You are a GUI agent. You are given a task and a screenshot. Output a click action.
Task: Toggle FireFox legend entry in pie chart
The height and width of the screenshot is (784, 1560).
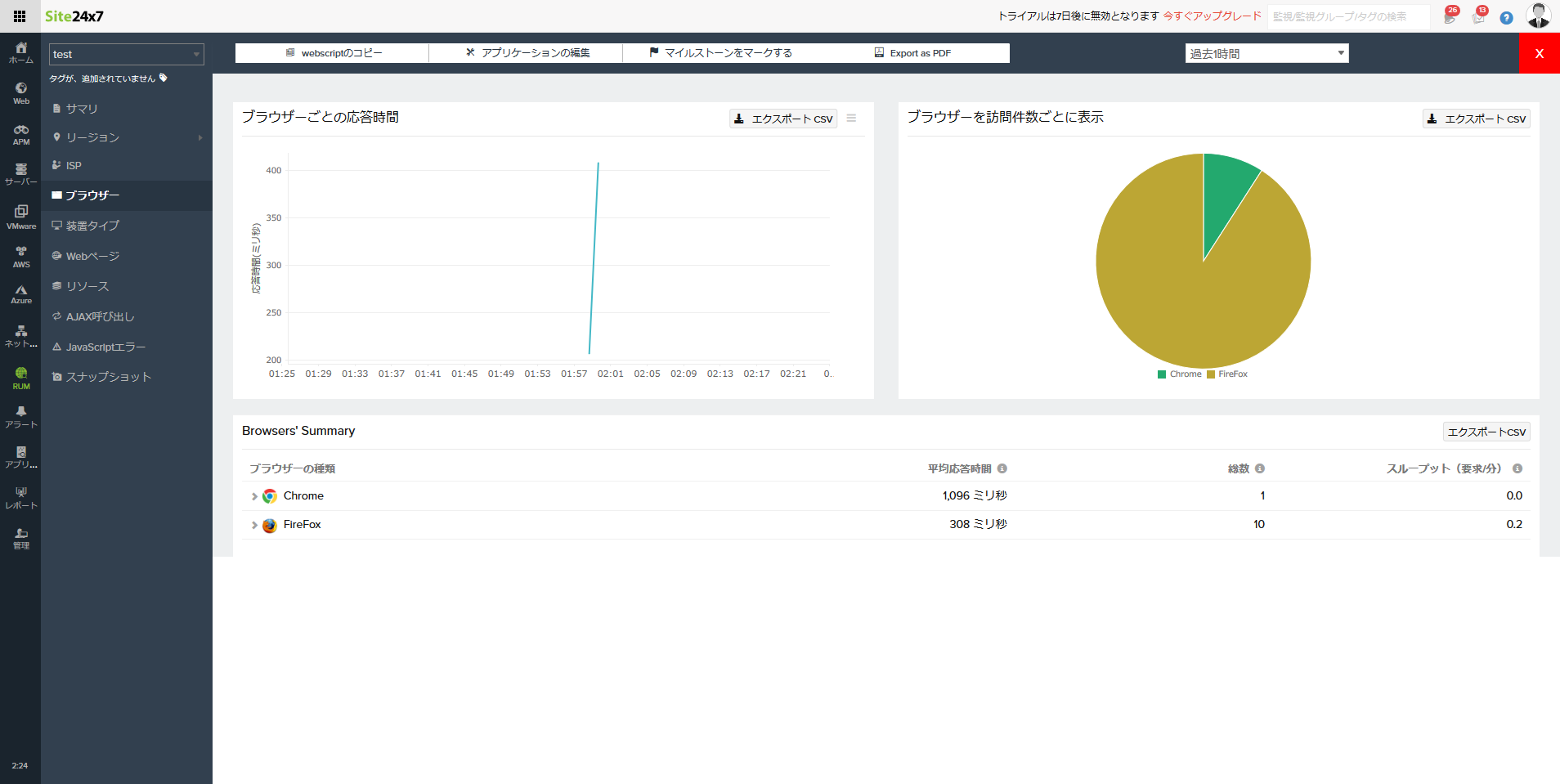pyautogui.click(x=1227, y=374)
